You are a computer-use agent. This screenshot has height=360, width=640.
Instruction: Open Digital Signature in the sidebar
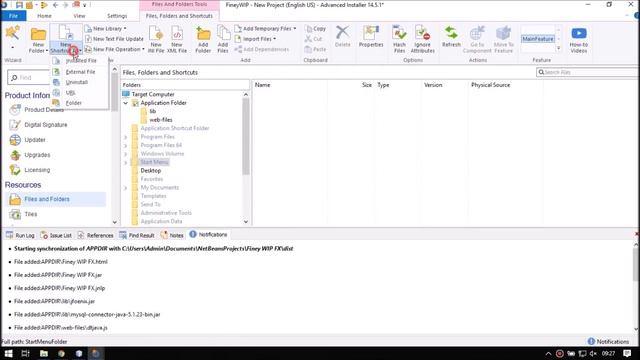pos(38,125)
